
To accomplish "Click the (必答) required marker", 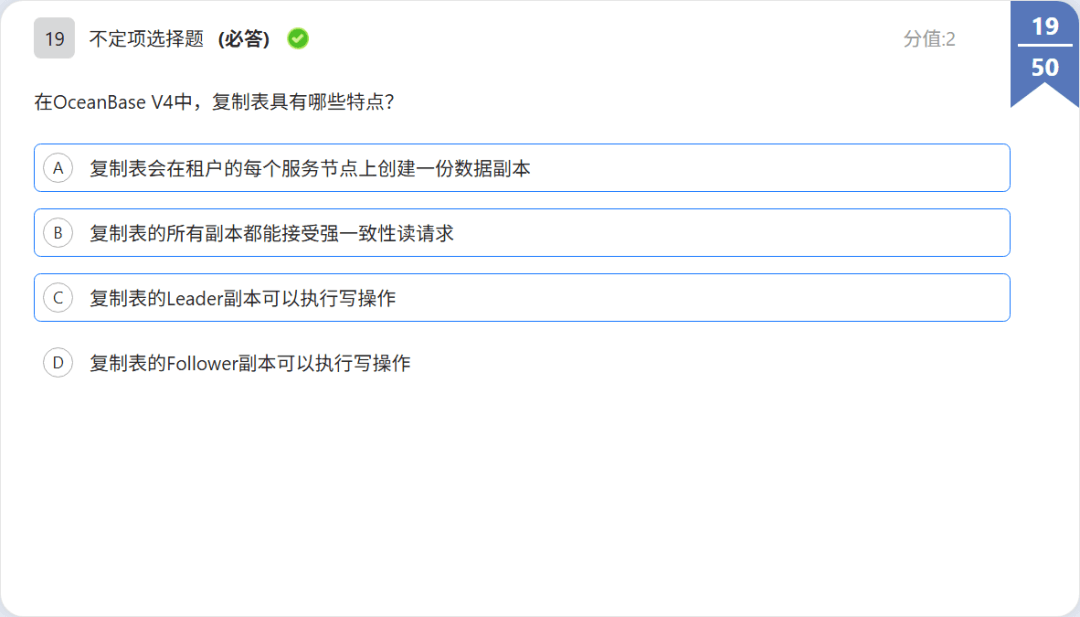I will pos(244,39).
